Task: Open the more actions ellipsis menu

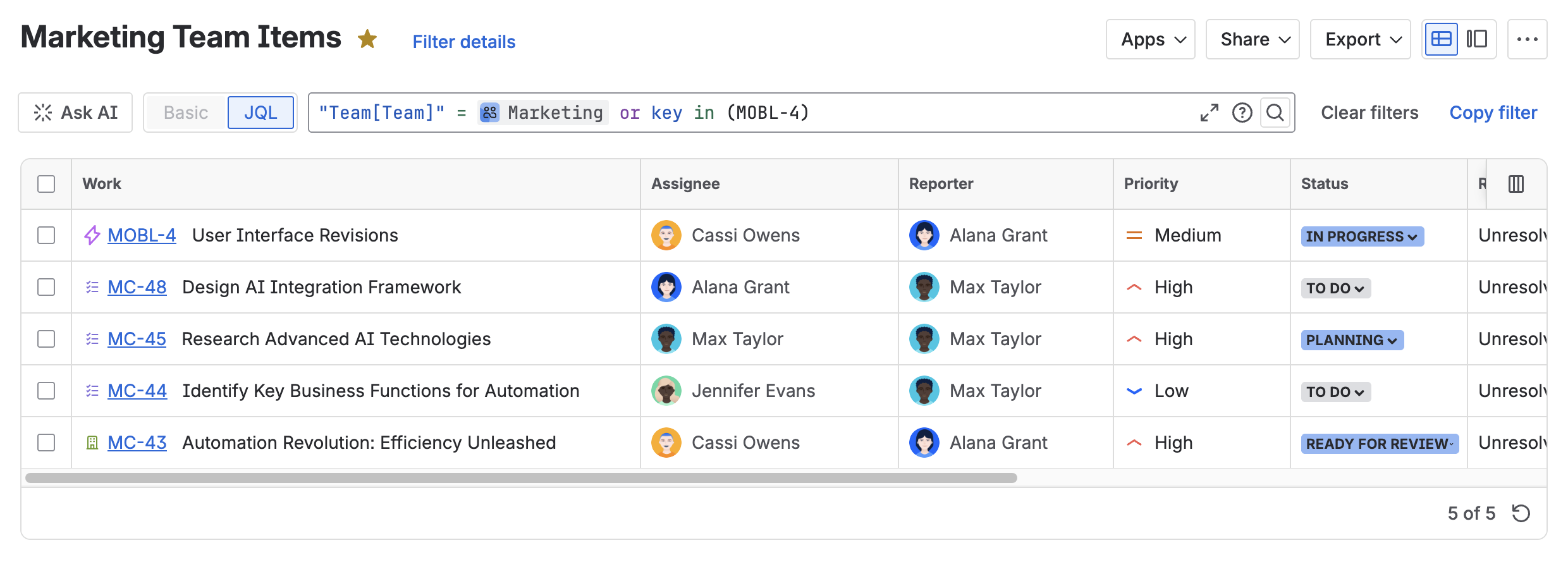Action: tap(1527, 39)
